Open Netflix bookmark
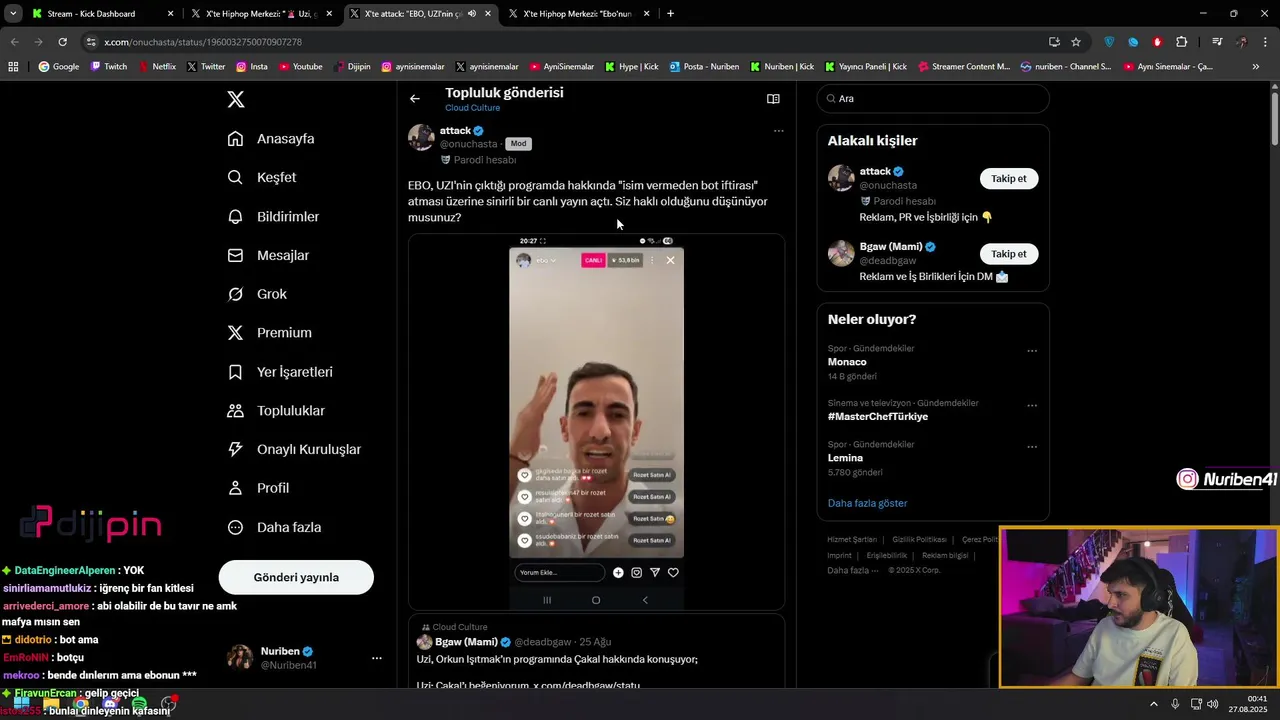This screenshot has height=720, width=1280. (156, 67)
